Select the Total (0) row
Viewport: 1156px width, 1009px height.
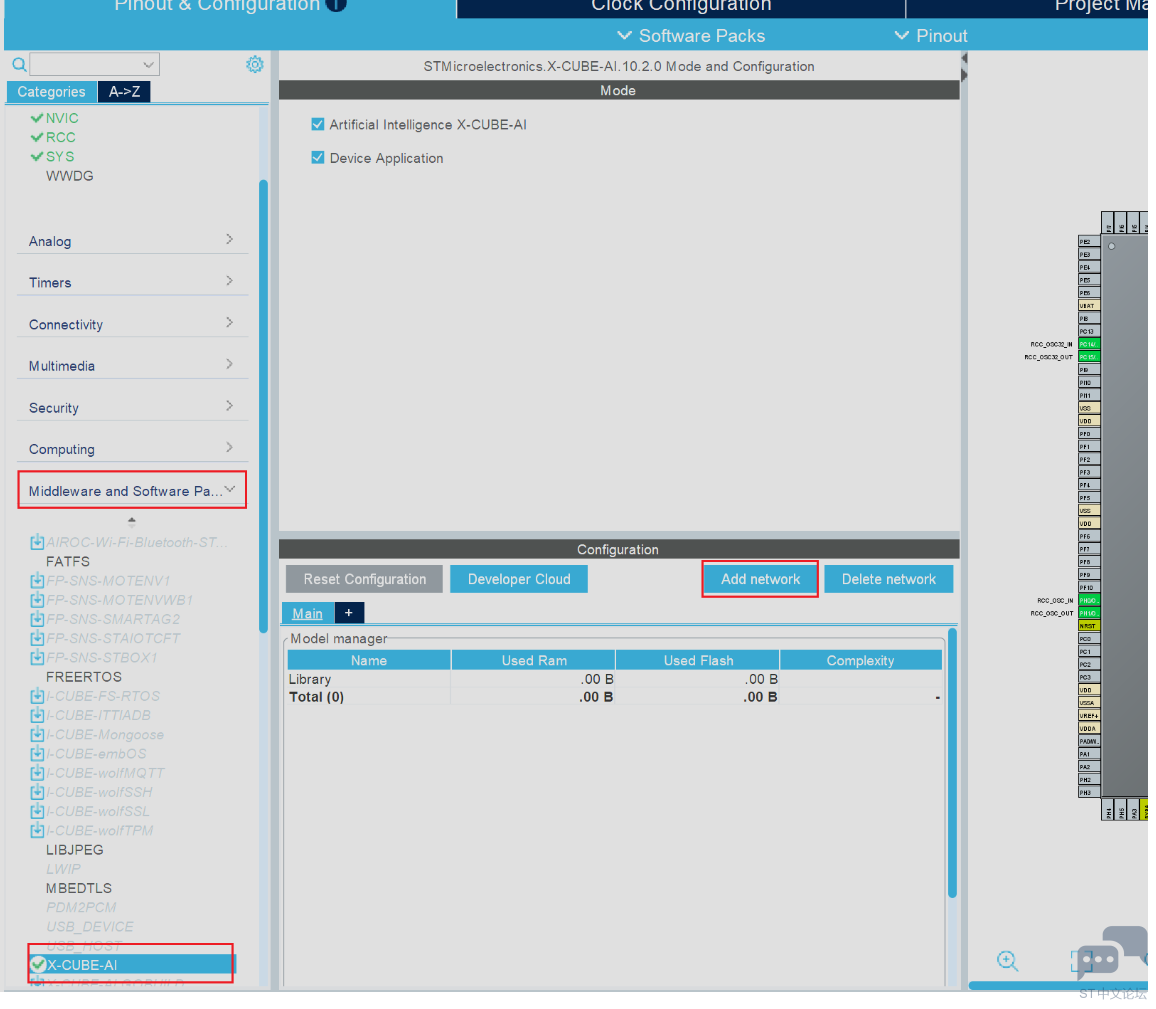click(x=615, y=697)
